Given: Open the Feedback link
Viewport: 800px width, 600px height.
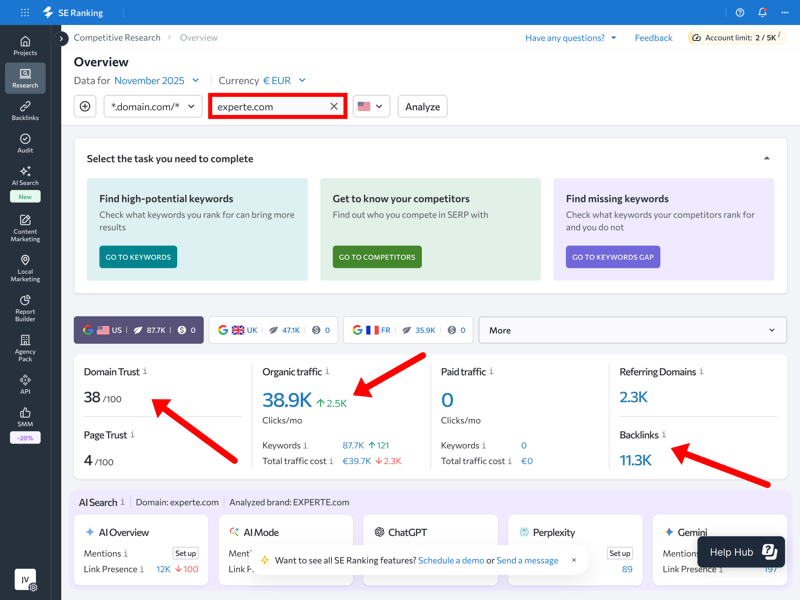Looking at the screenshot, I should pos(653,38).
